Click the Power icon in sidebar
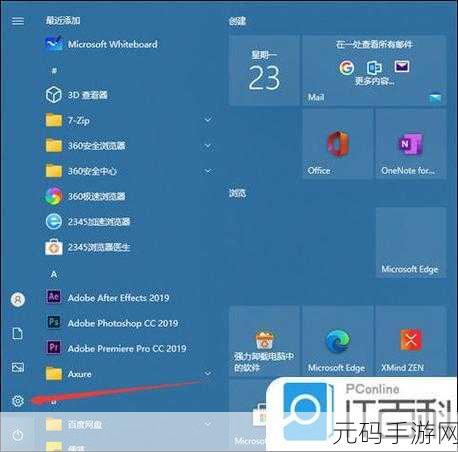Screen dimensions: 458x452 coord(18,435)
